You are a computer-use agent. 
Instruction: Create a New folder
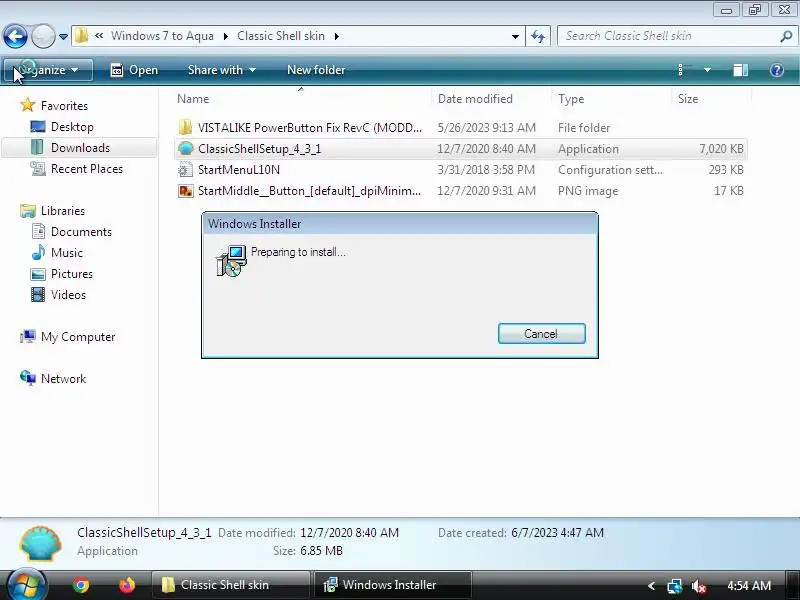316,70
